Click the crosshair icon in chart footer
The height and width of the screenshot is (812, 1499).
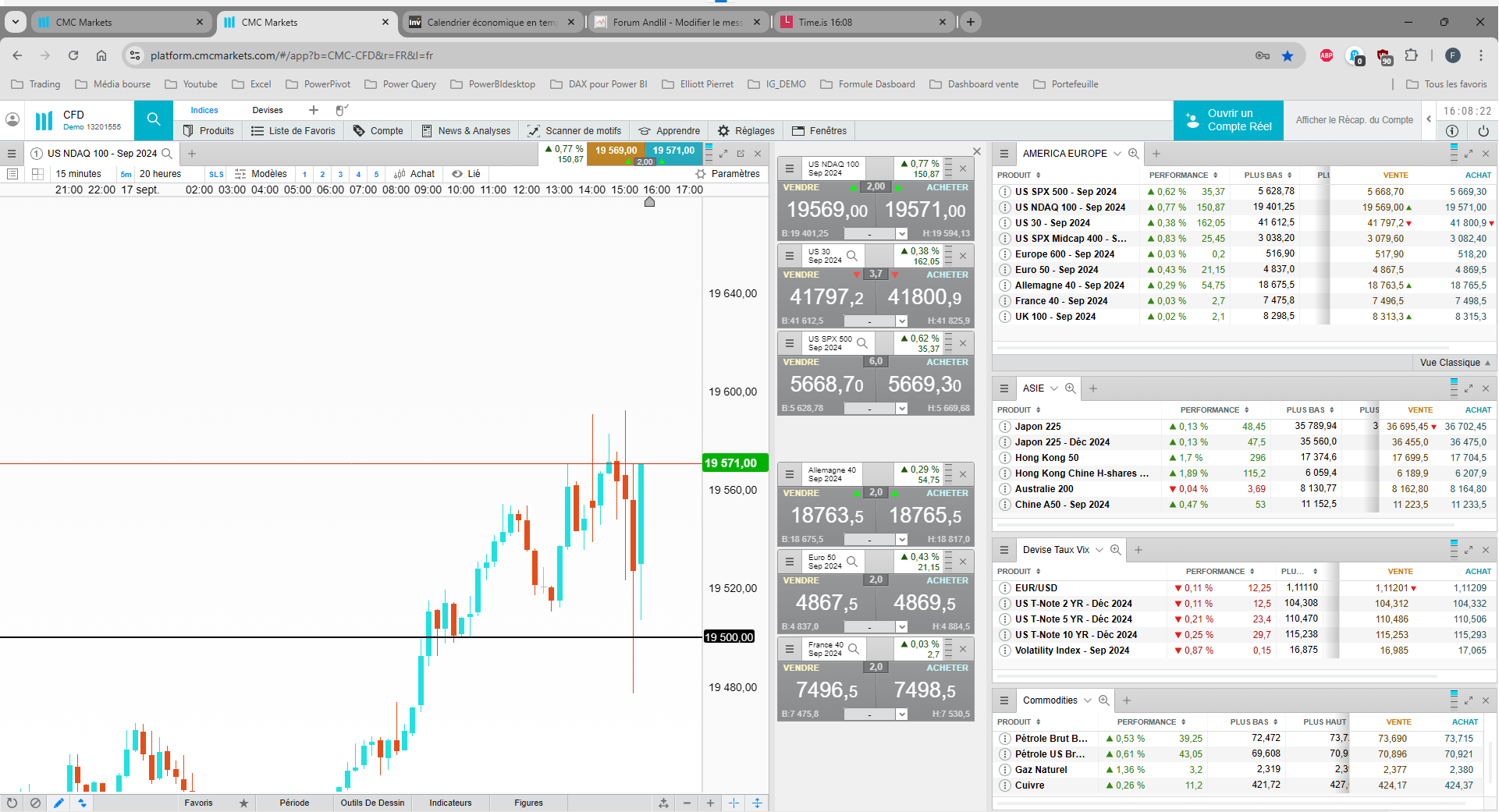point(734,803)
